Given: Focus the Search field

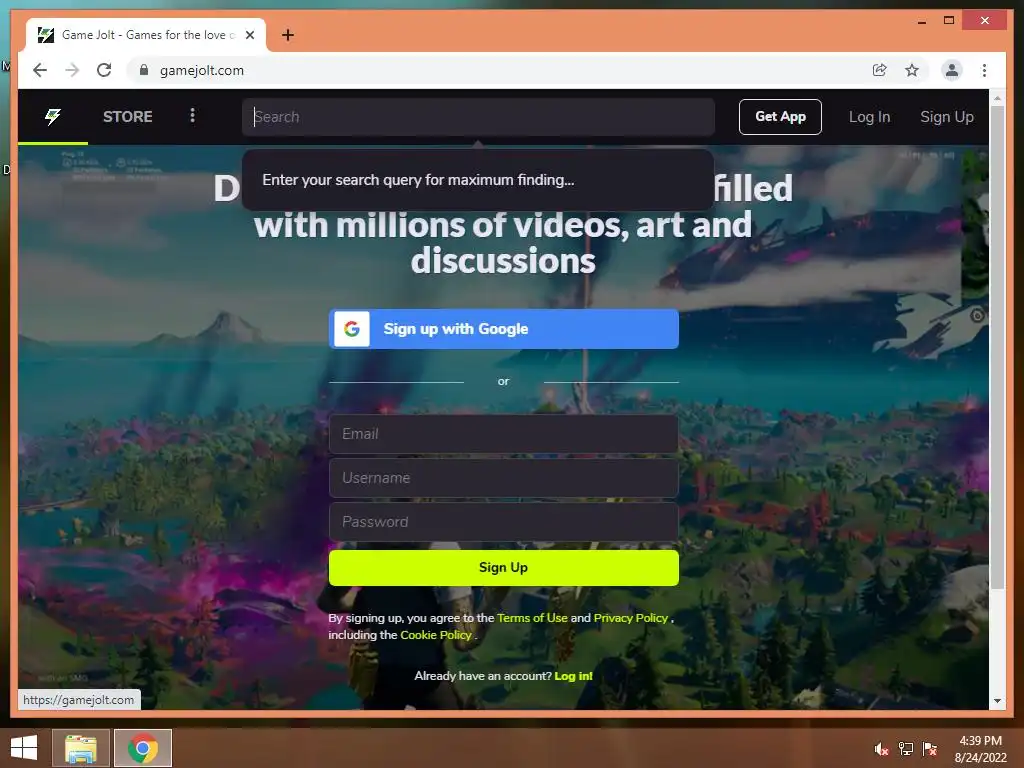Looking at the screenshot, I should 478,117.
